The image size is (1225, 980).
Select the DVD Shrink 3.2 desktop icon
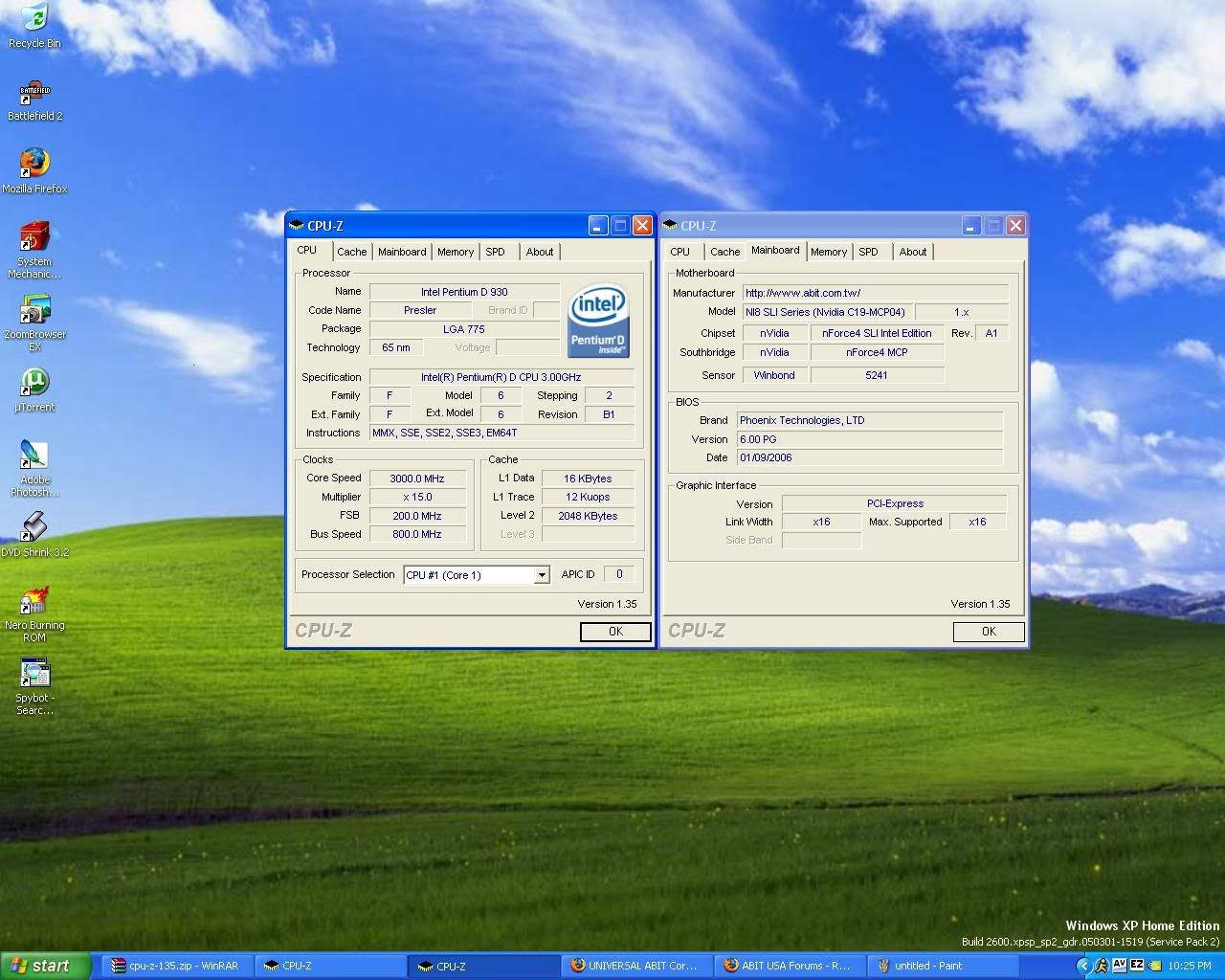tap(34, 535)
